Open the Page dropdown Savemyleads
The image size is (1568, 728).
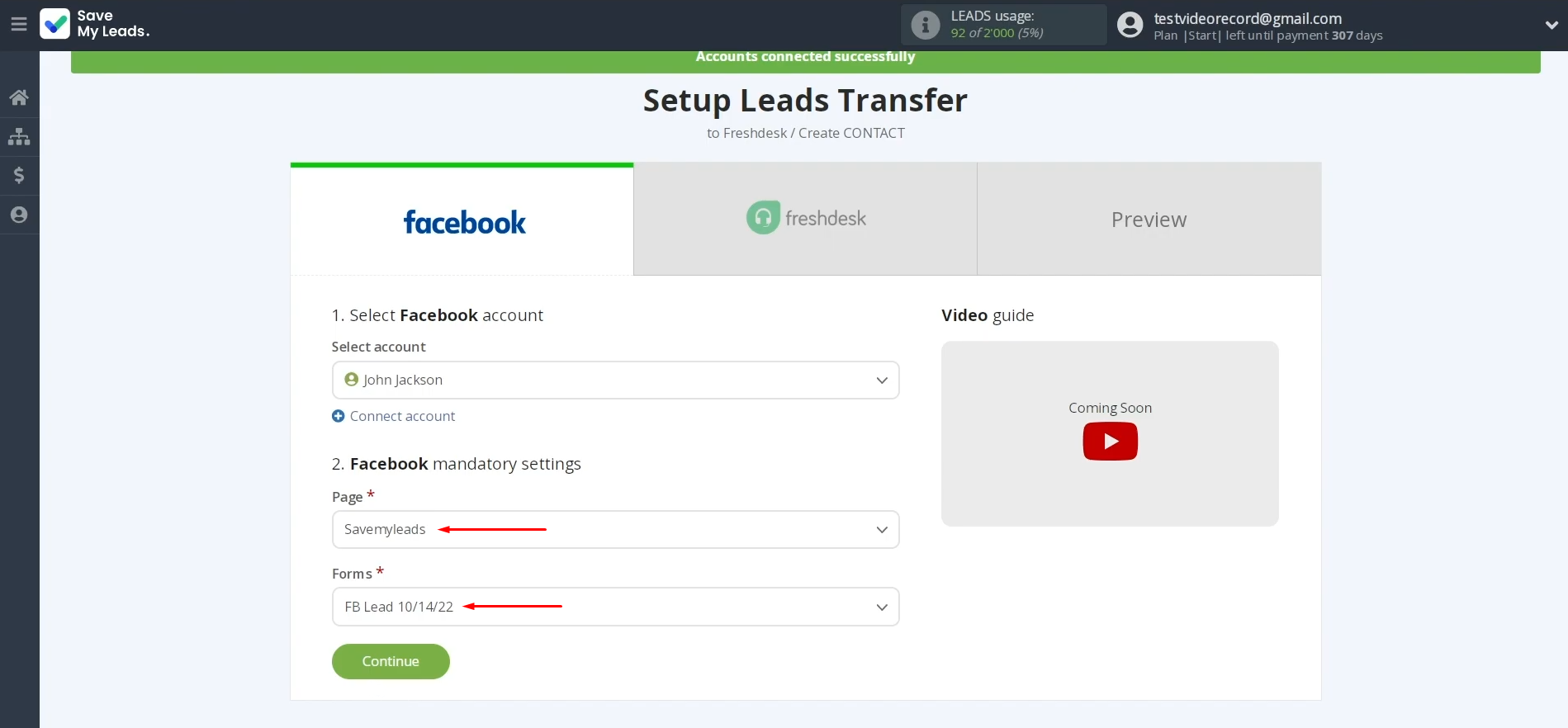pyautogui.click(x=615, y=529)
